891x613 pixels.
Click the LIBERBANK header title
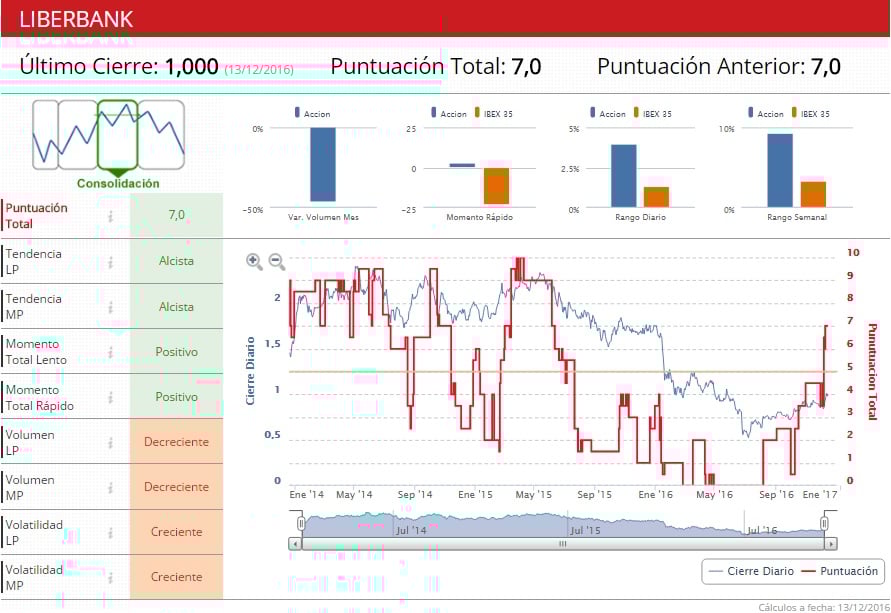(x=76, y=19)
